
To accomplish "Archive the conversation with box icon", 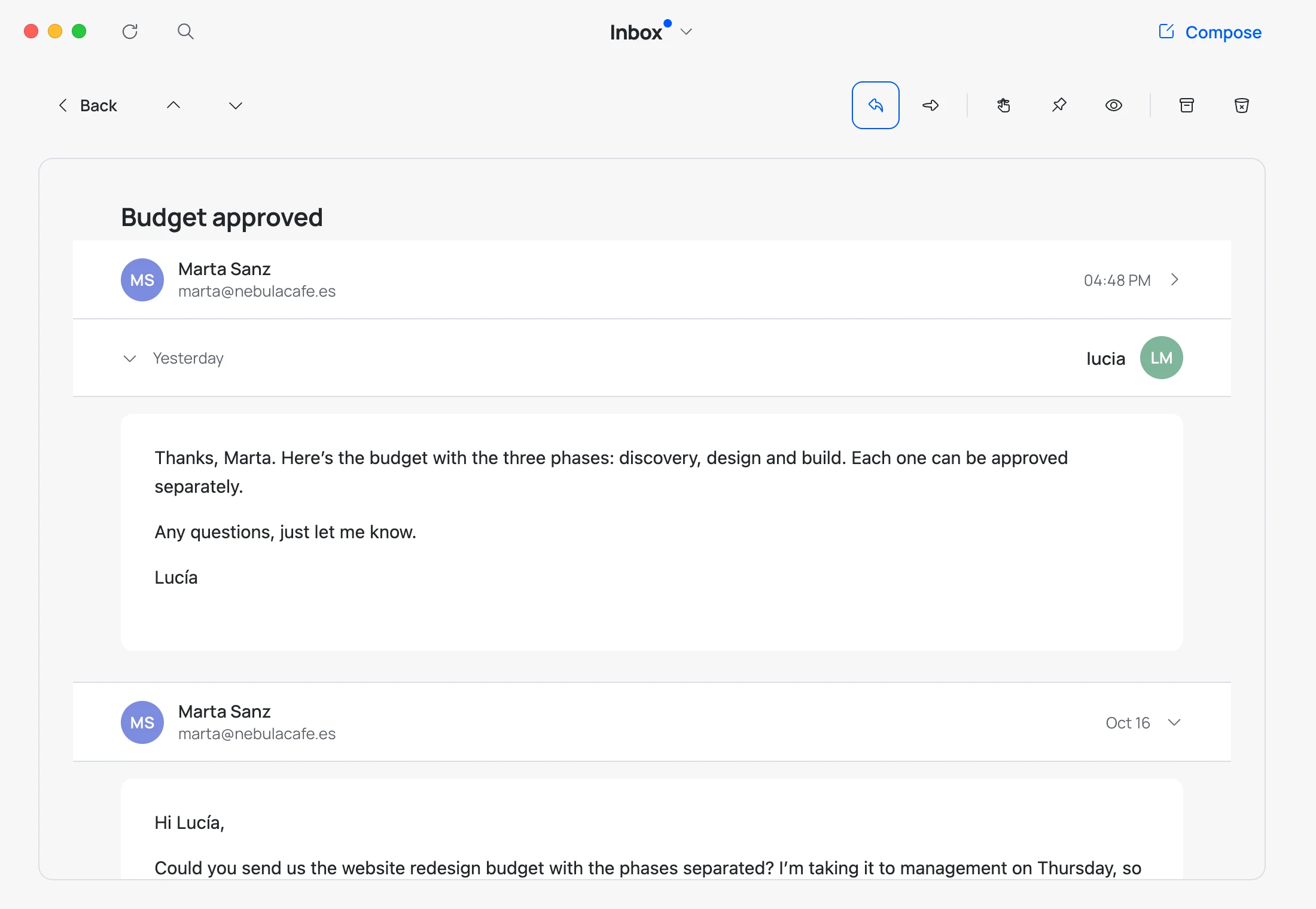I will coord(1187,106).
